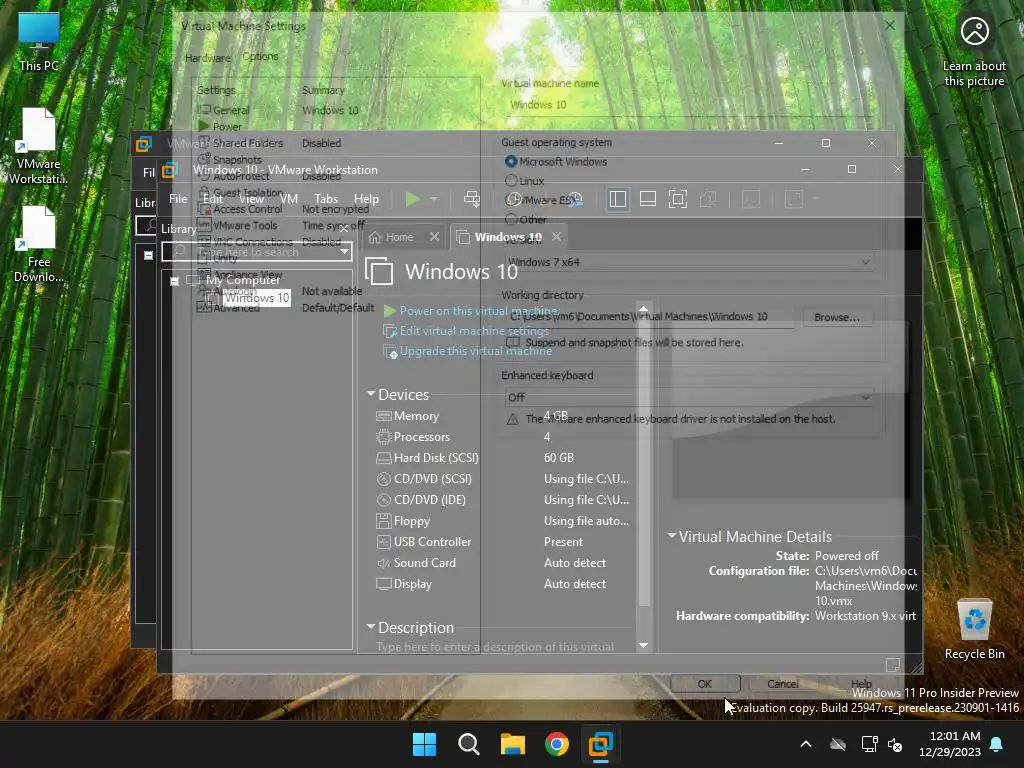Click Send Ctrl+Alt+Del toolbar icon
This screenshot has height=768, width=1024.
tap(472, 199)
